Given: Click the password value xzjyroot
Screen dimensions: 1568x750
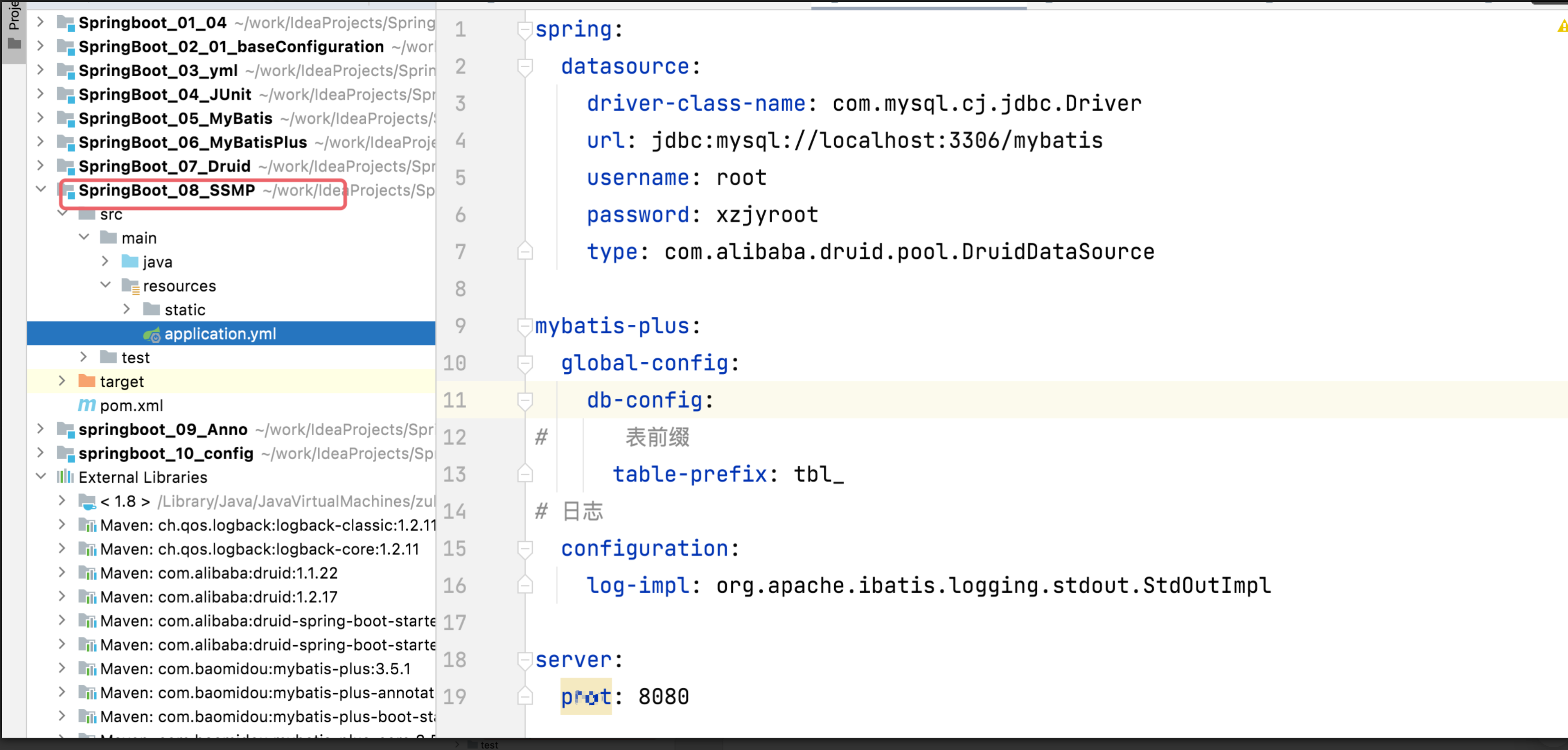Looking at the screenshot, I should coord(767,214).
